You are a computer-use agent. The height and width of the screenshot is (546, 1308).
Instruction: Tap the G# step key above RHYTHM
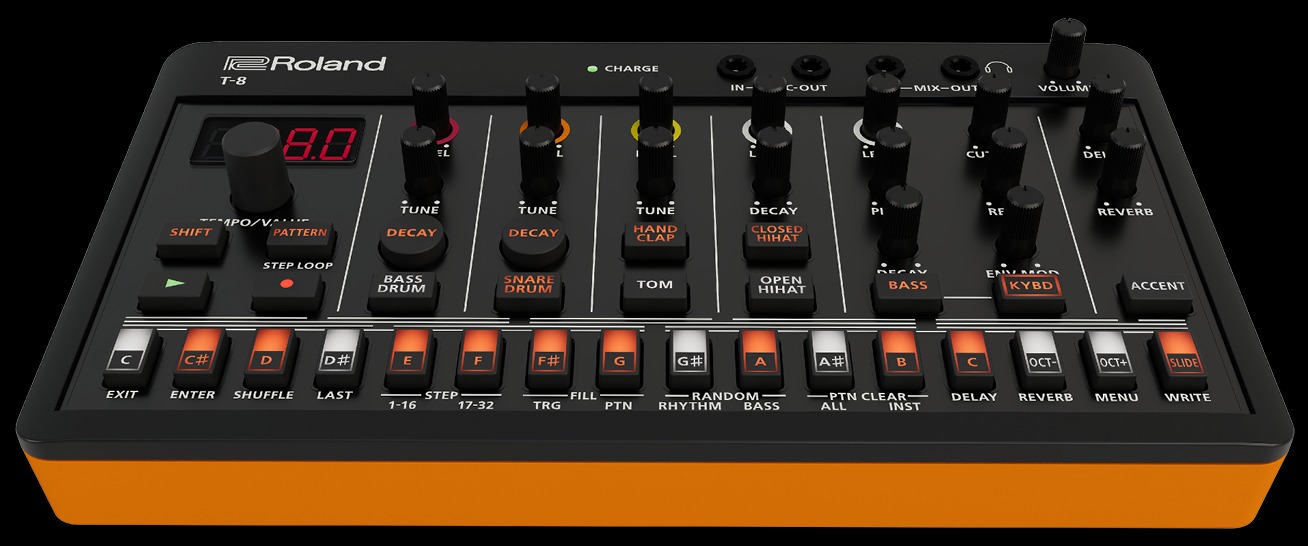click(x=688, y=361)
